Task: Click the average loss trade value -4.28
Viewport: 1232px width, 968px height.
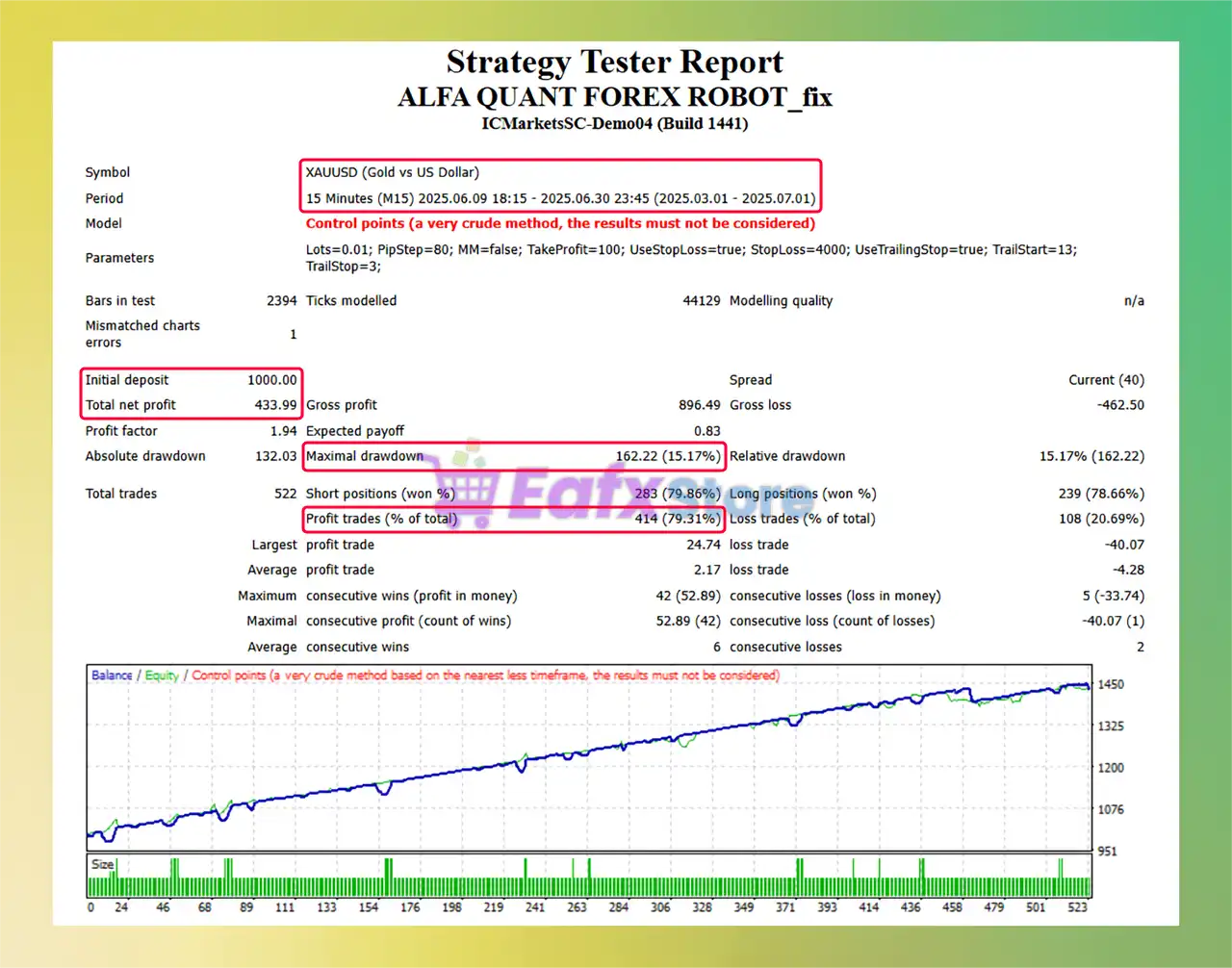Action: click(x=1128, y=570)
